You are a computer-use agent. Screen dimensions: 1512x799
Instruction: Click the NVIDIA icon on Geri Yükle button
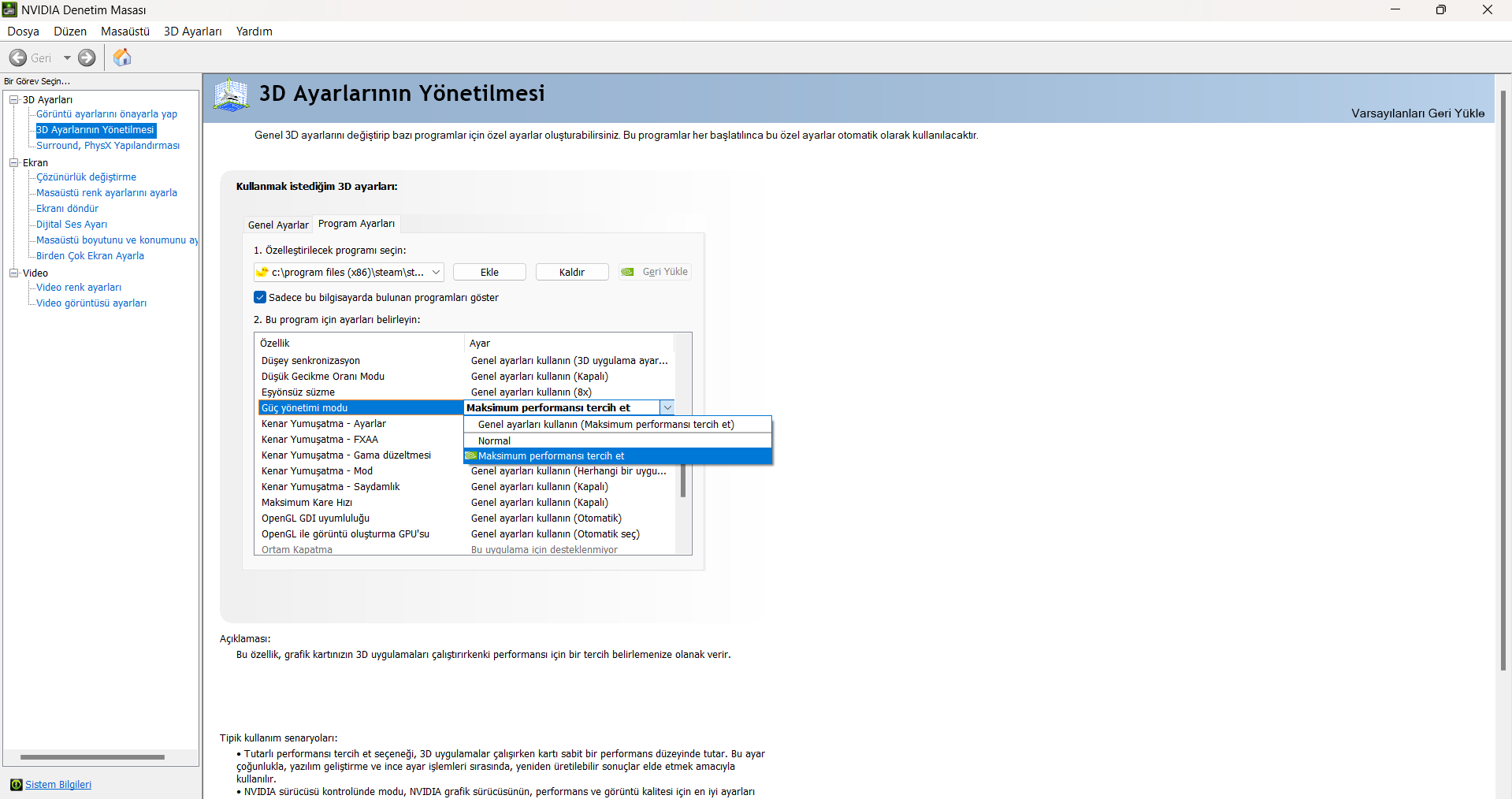(x=628, y=272)
